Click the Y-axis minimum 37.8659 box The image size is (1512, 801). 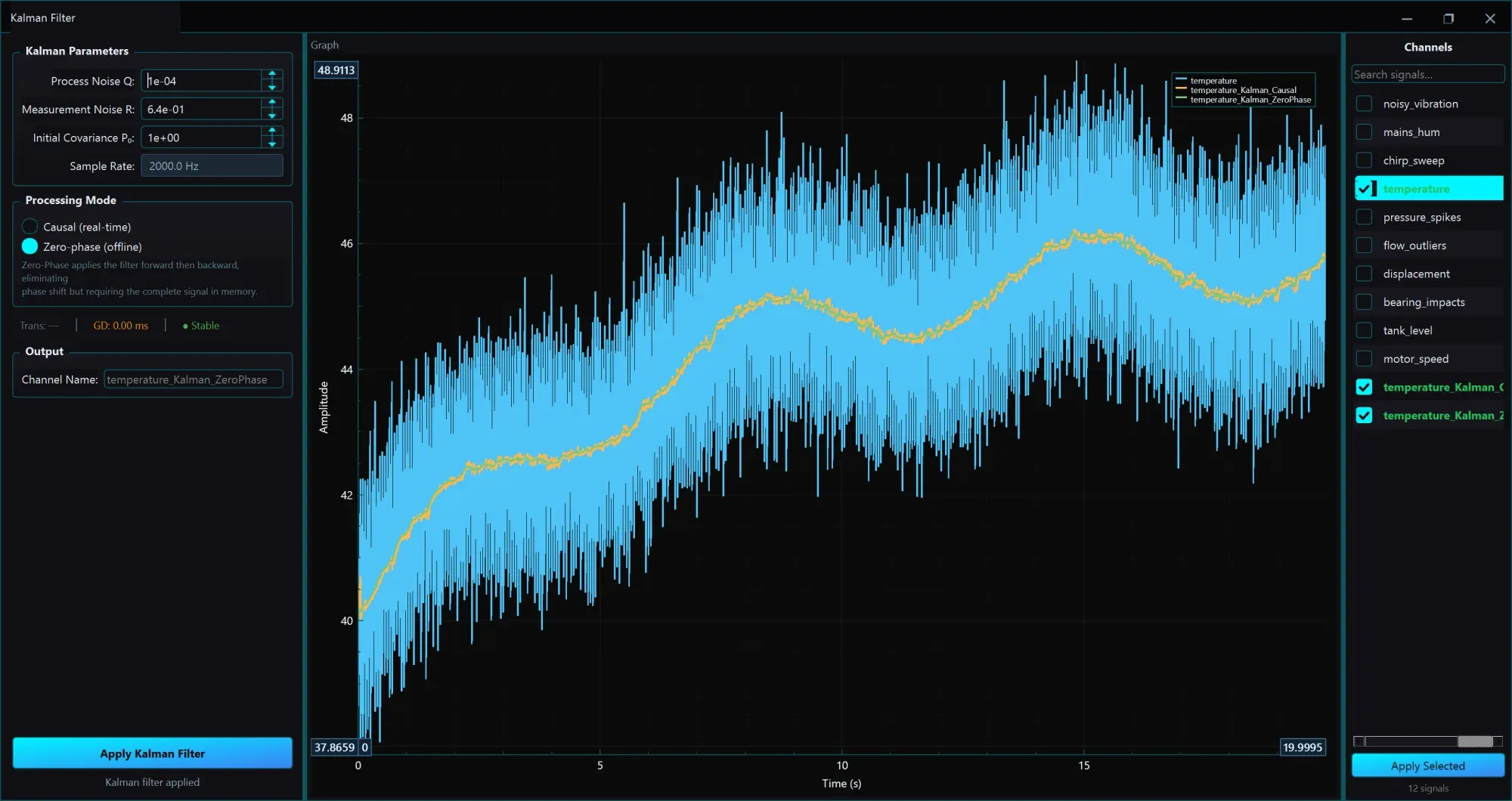334,747
